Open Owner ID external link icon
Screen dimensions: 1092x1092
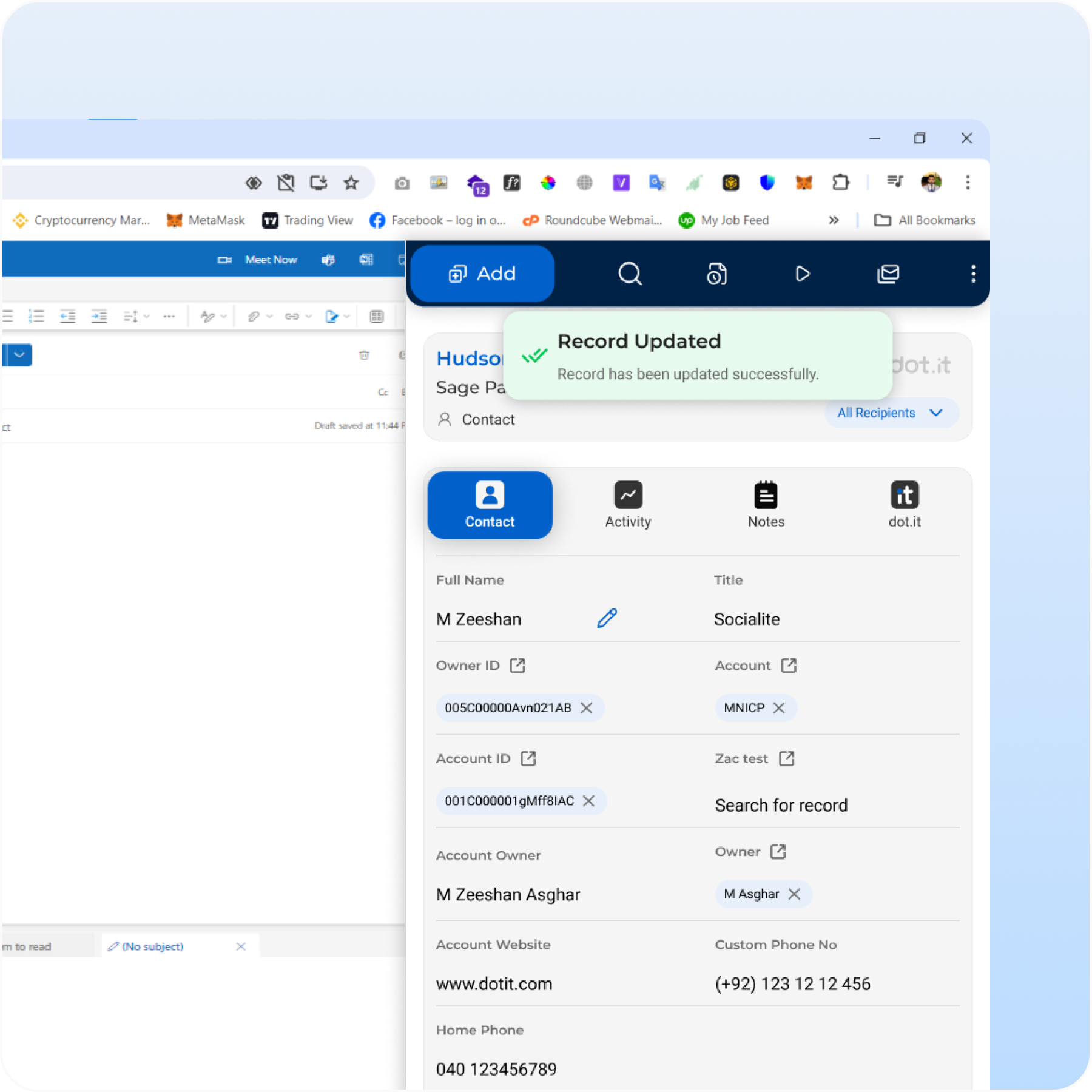click(517, 666)
